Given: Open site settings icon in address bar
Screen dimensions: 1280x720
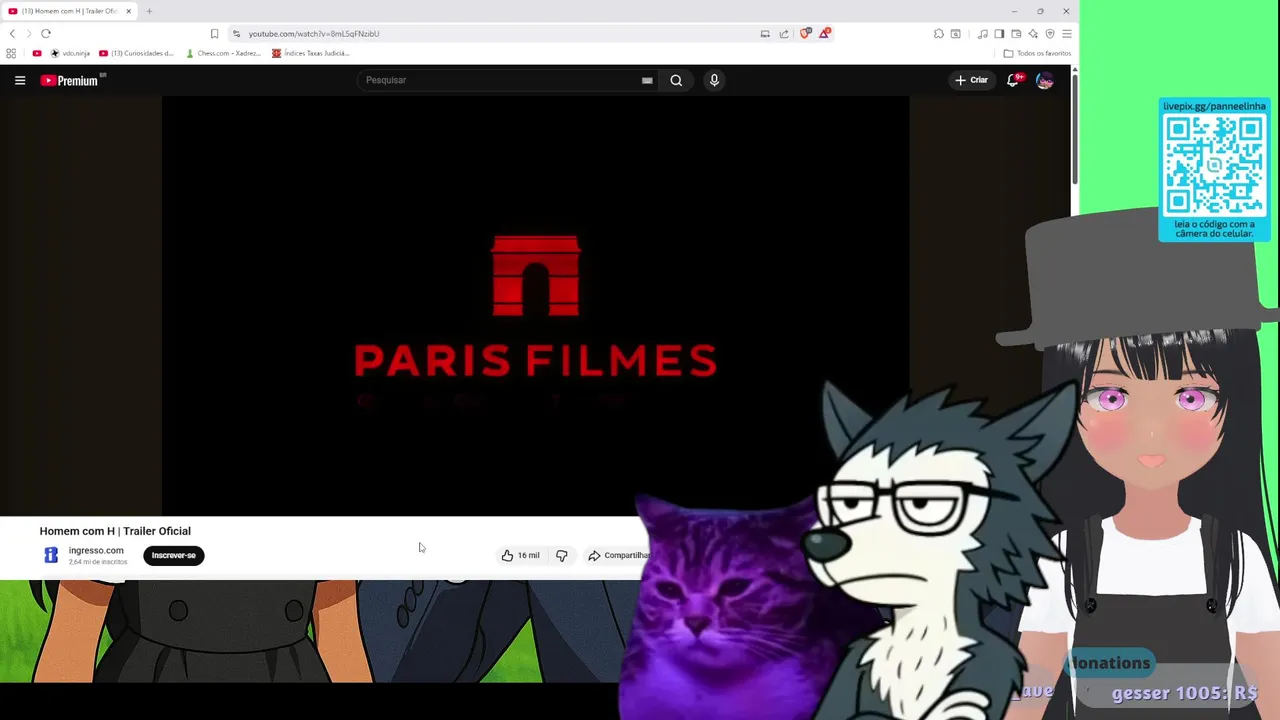Looking at the screenshot, I should click(236, 33).
